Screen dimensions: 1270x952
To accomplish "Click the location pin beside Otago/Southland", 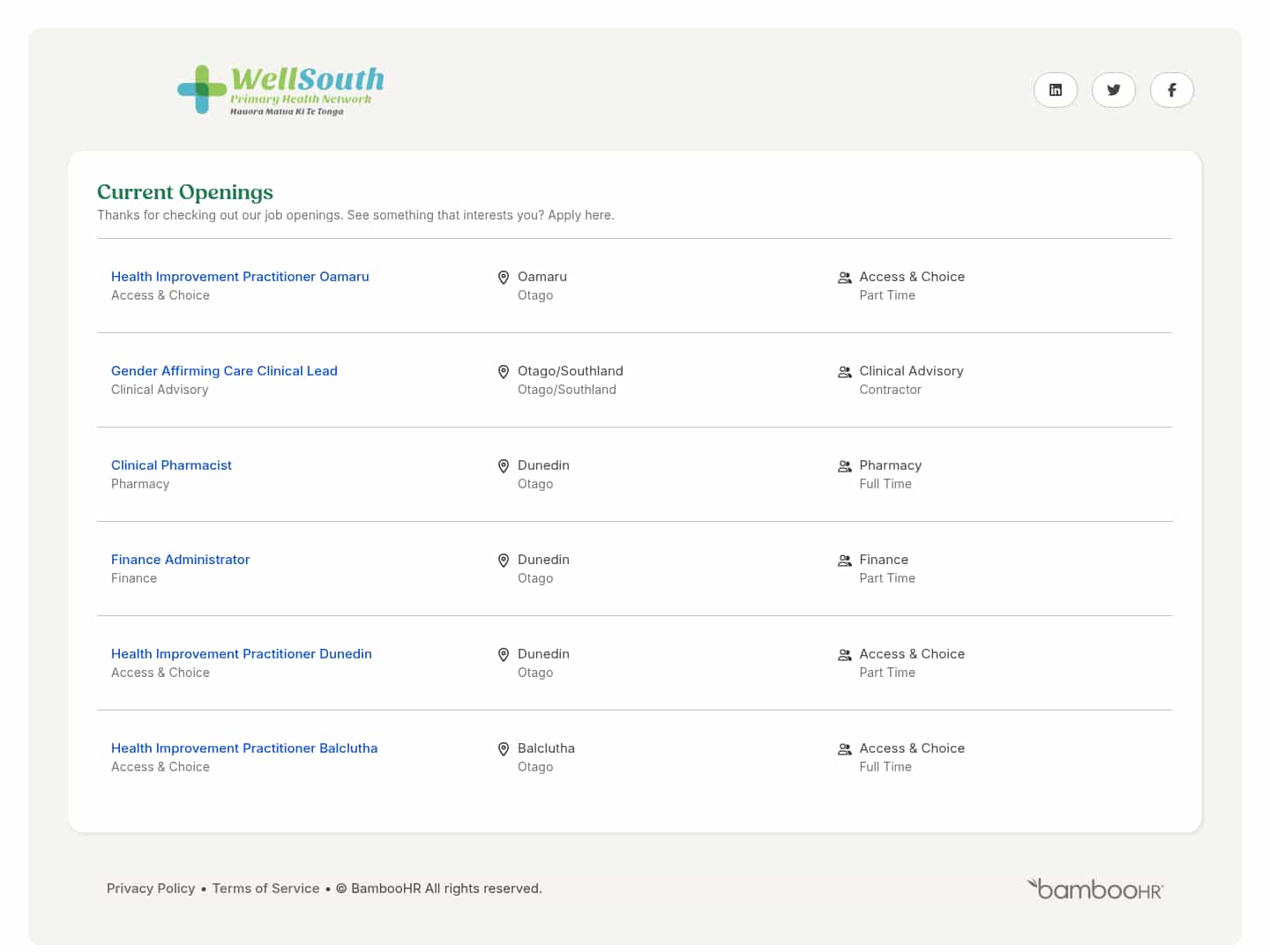I will tap(504, 371).
